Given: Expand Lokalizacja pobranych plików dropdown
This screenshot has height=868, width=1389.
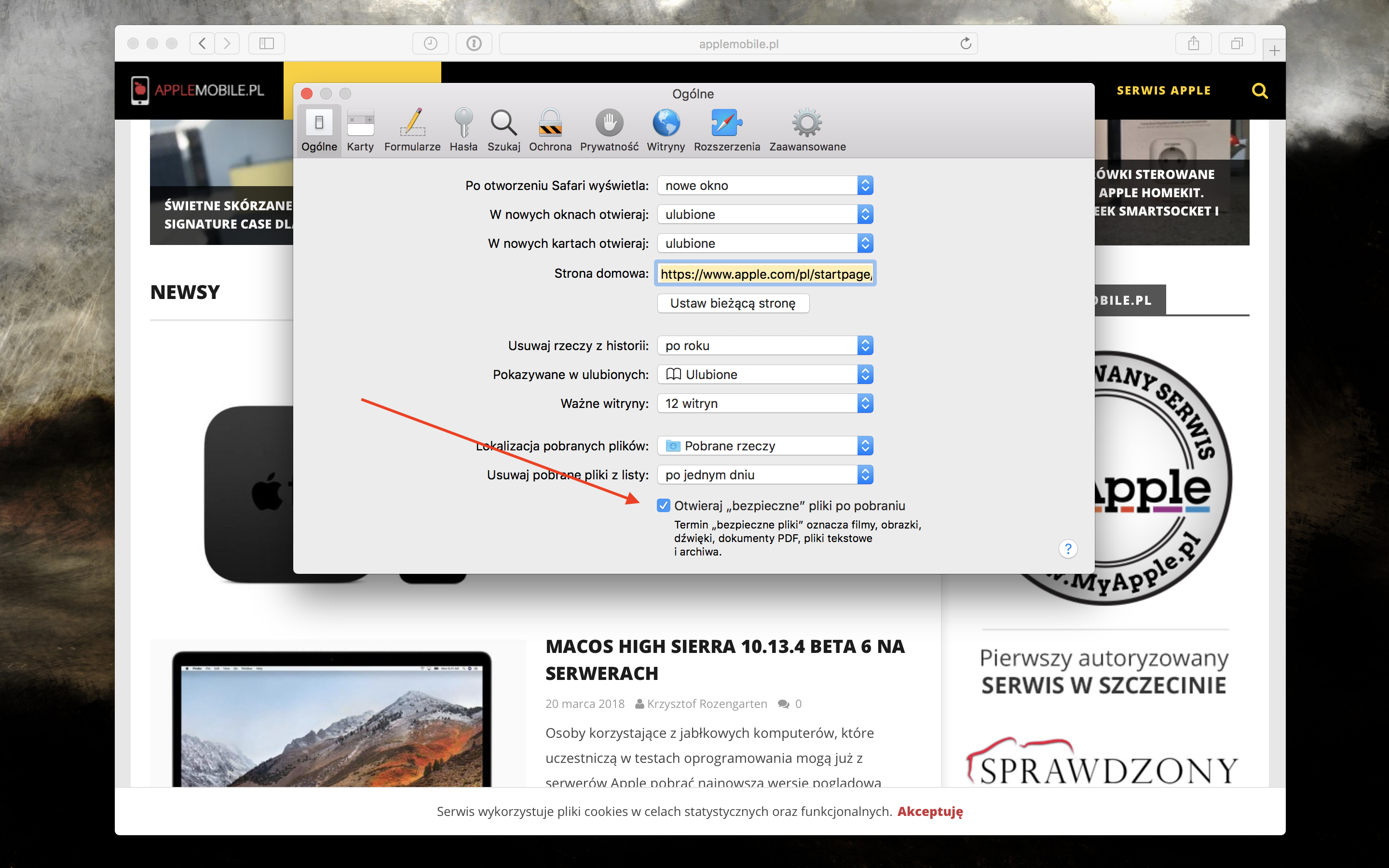Looking at the screenshot, I should 765,446.
